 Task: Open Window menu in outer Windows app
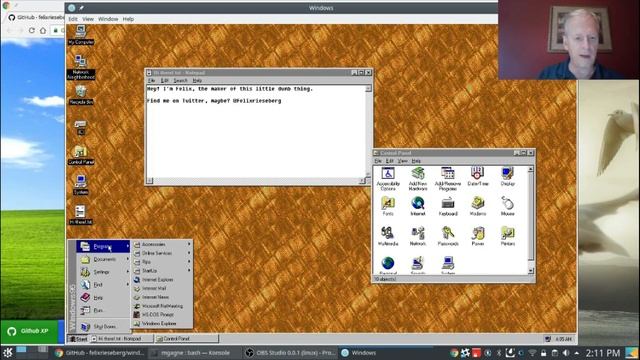[108, 19]
